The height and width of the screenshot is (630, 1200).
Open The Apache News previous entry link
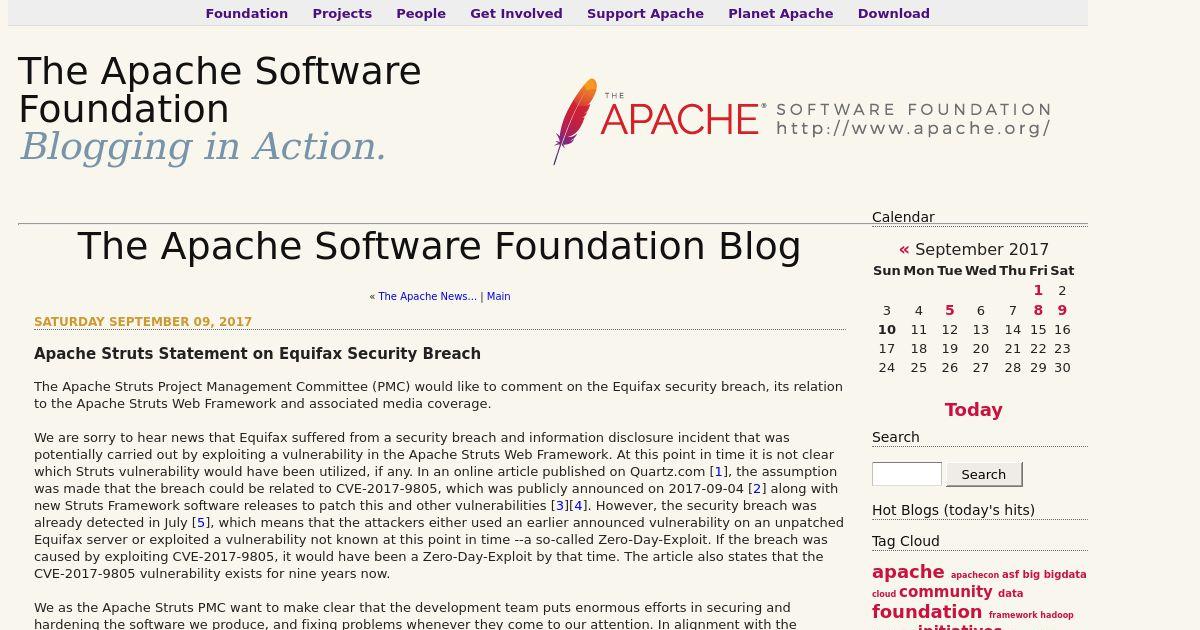[427, 297]
